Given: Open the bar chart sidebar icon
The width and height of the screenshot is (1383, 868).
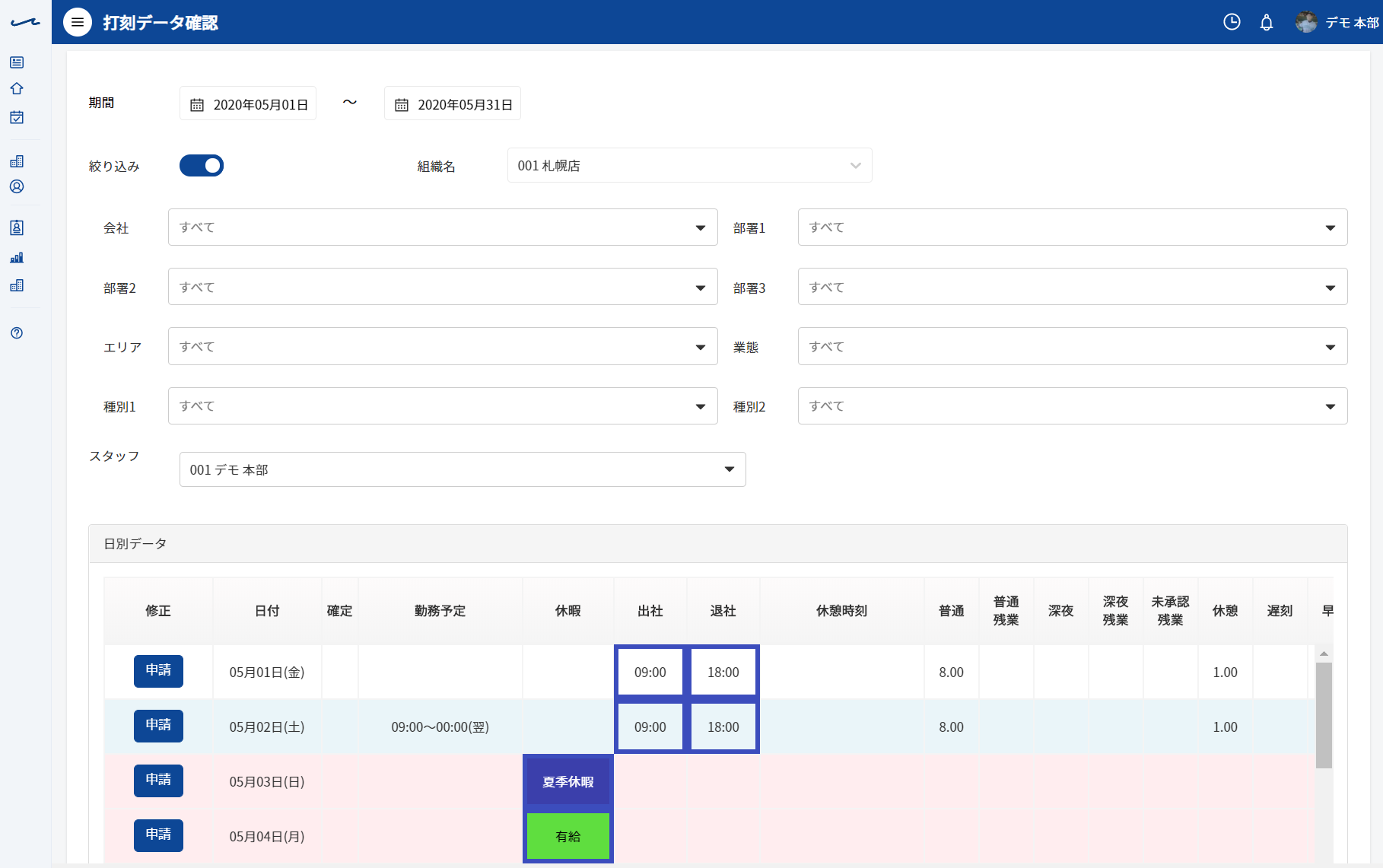Looking at the screenshot, I should (x=17, y=257).
